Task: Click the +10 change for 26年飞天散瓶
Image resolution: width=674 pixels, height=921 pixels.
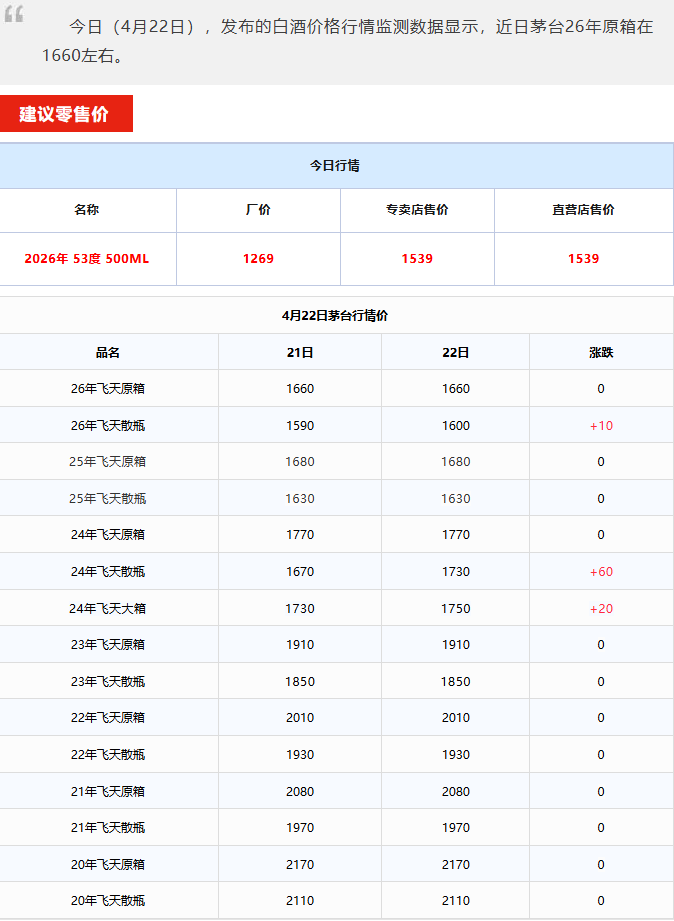Action: click(601, 426)
